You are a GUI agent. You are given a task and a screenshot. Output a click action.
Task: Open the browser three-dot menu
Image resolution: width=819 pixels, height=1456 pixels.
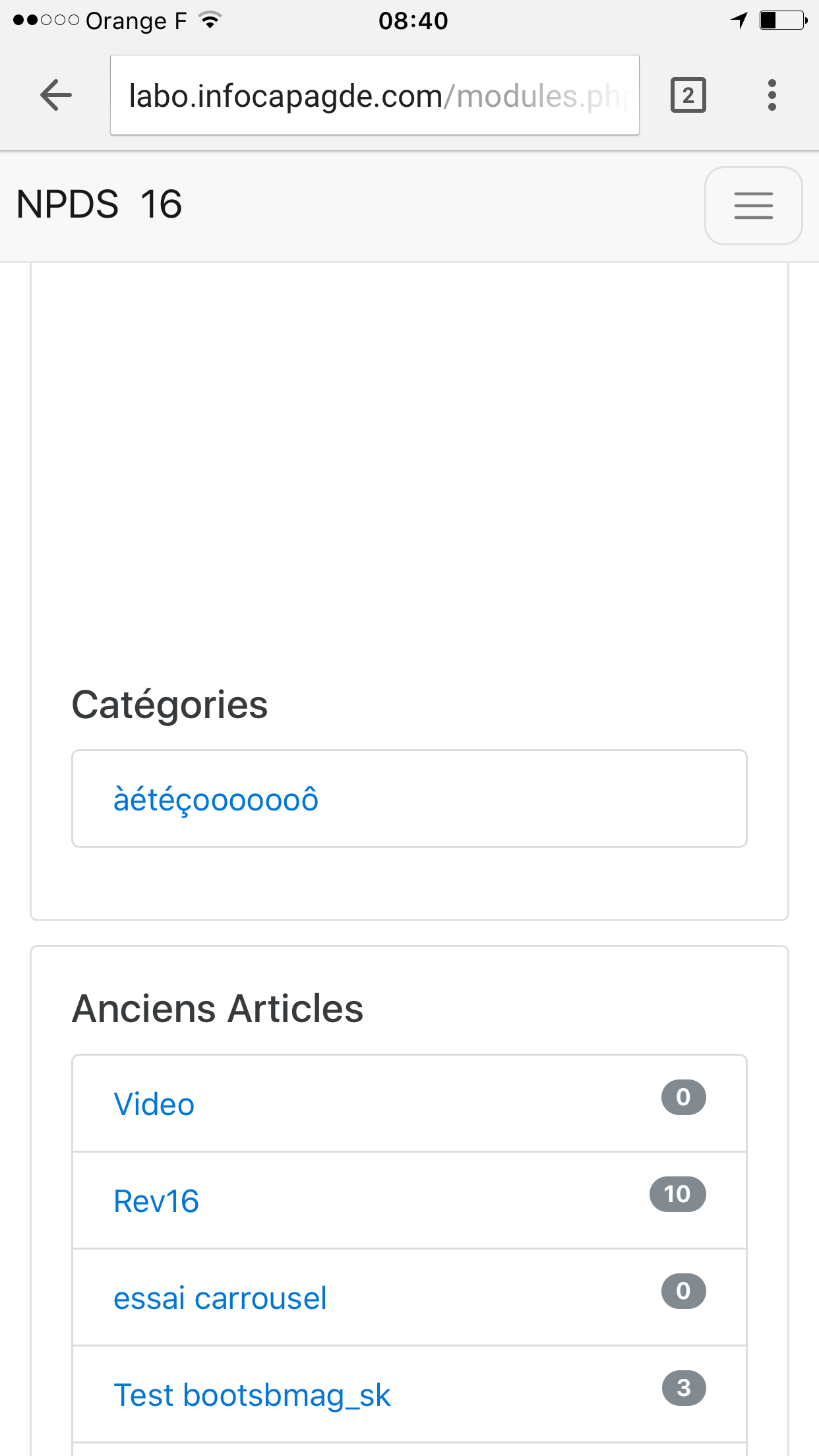point(772,95)
